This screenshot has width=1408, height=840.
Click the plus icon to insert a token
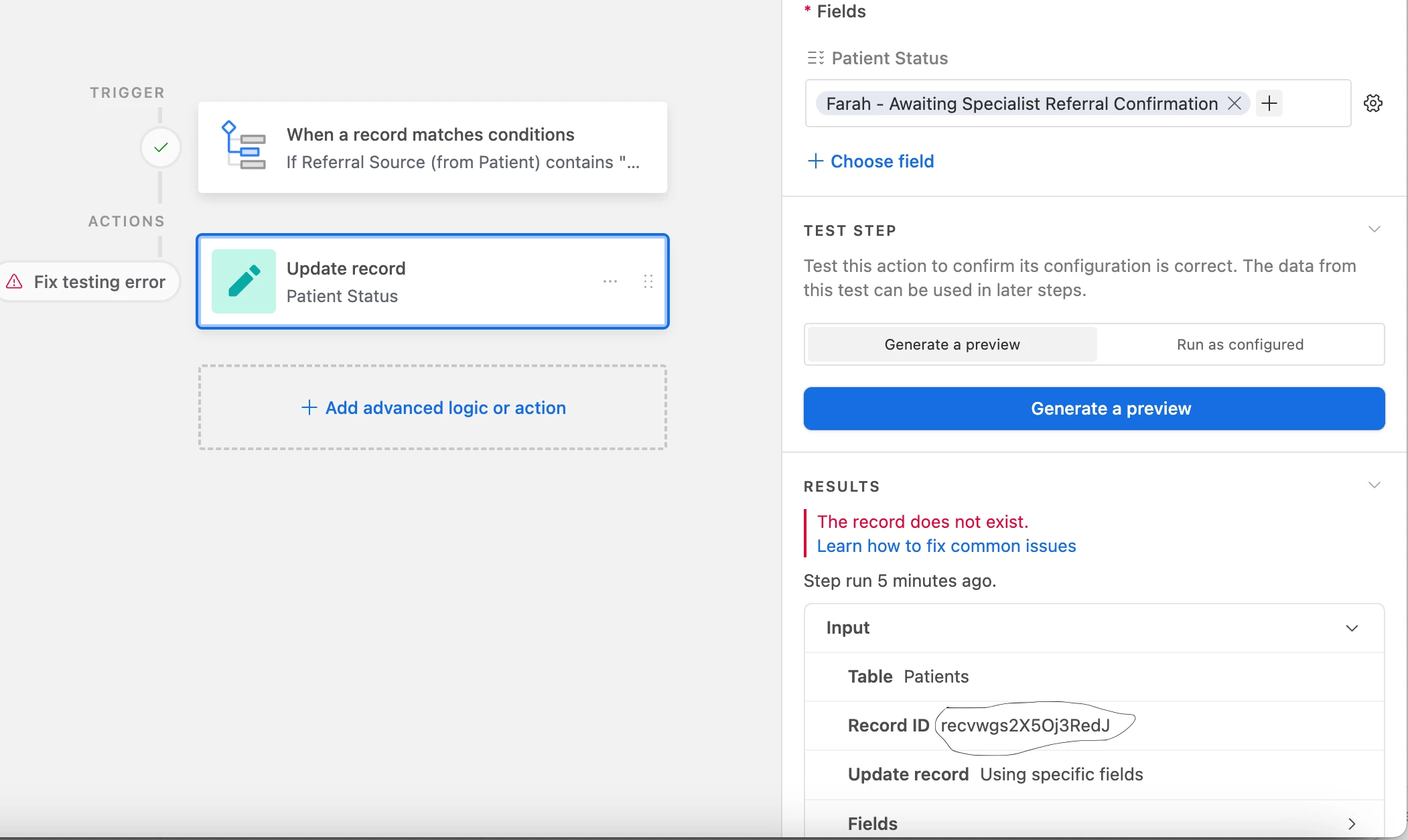pyautogui.click(x=1269, y=103)
